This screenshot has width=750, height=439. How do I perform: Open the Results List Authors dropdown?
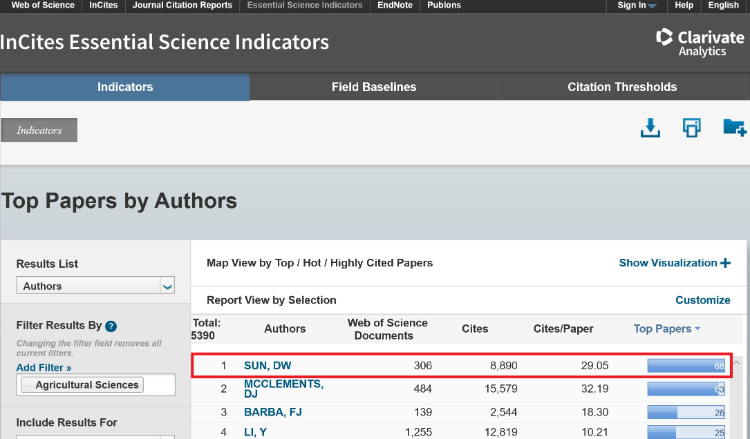[96, 286]
